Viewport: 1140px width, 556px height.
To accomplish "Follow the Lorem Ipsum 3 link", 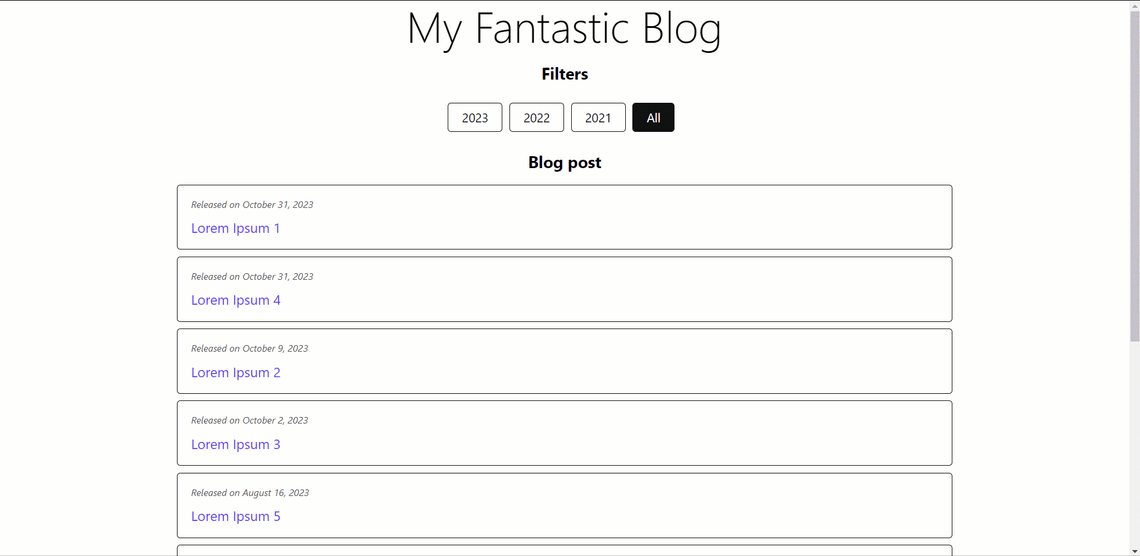I will (x=236, y=444).
